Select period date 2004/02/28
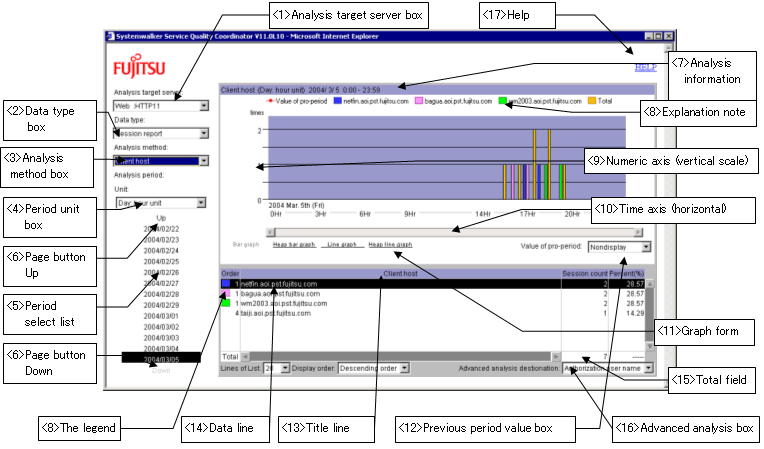Viewport: 764px width, 449px height. click(161, 294)
